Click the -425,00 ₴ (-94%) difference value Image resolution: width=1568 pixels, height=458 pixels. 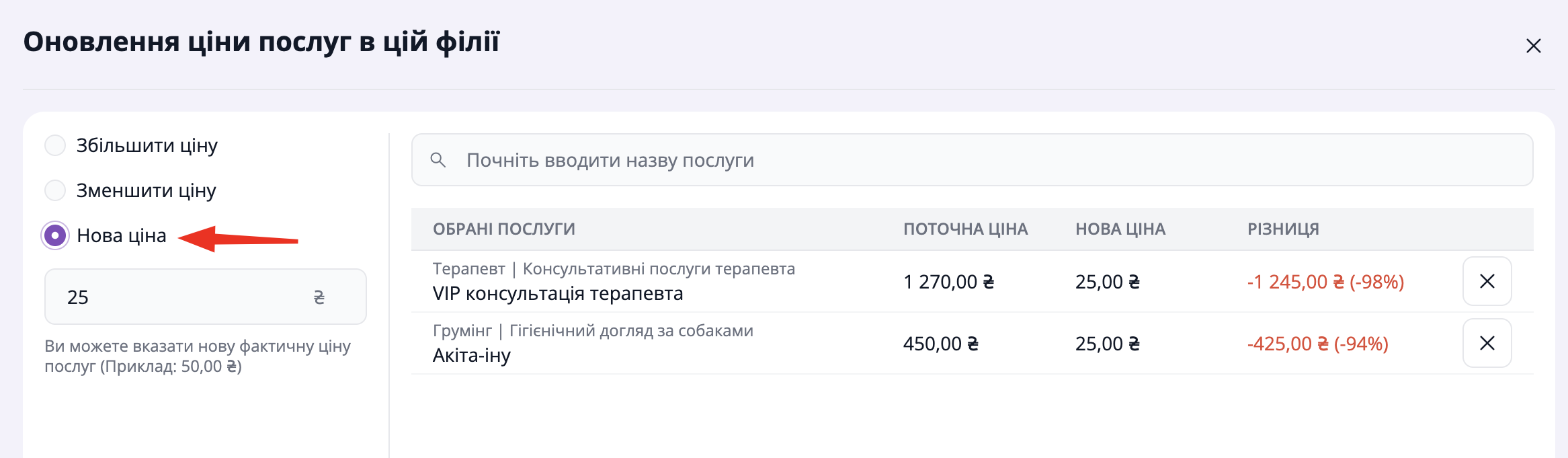[x=1317, y=344]
